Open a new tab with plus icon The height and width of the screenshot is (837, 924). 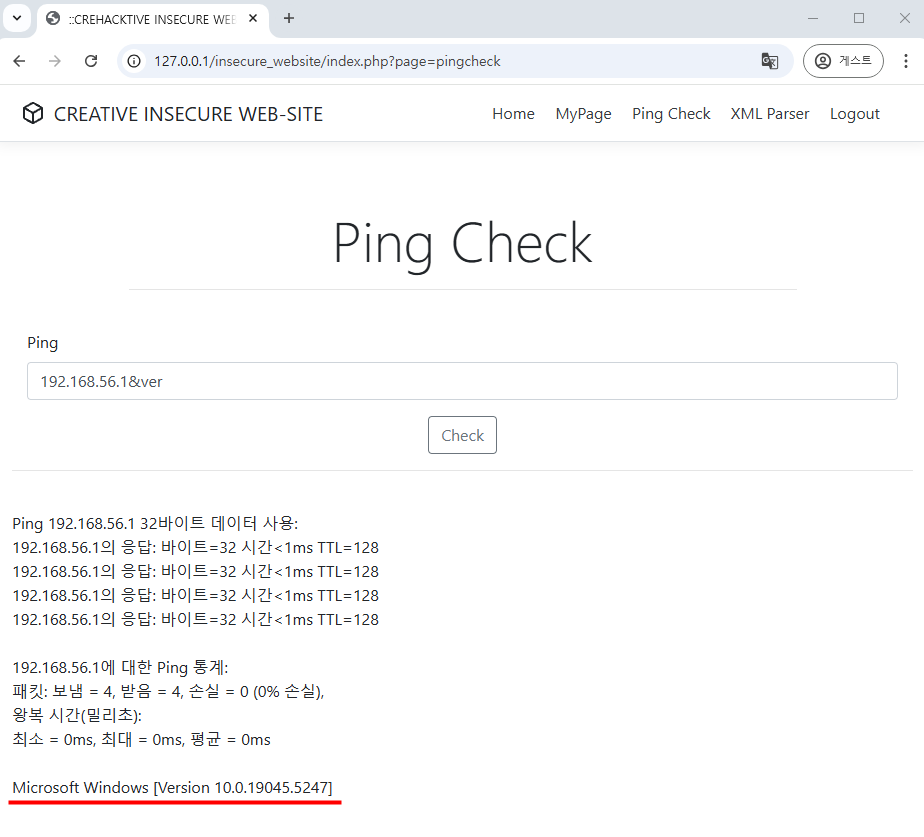[x=289, y=18]
